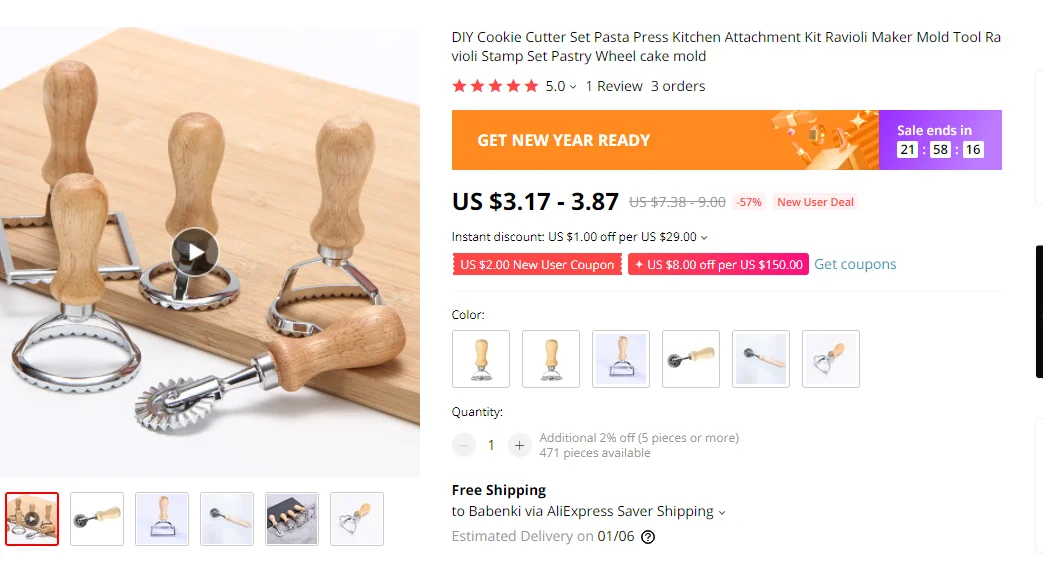Expand the 5.0 star rating dropdown
The height and width of the screenshot is (564, 1043).
[x=573, y=86]
